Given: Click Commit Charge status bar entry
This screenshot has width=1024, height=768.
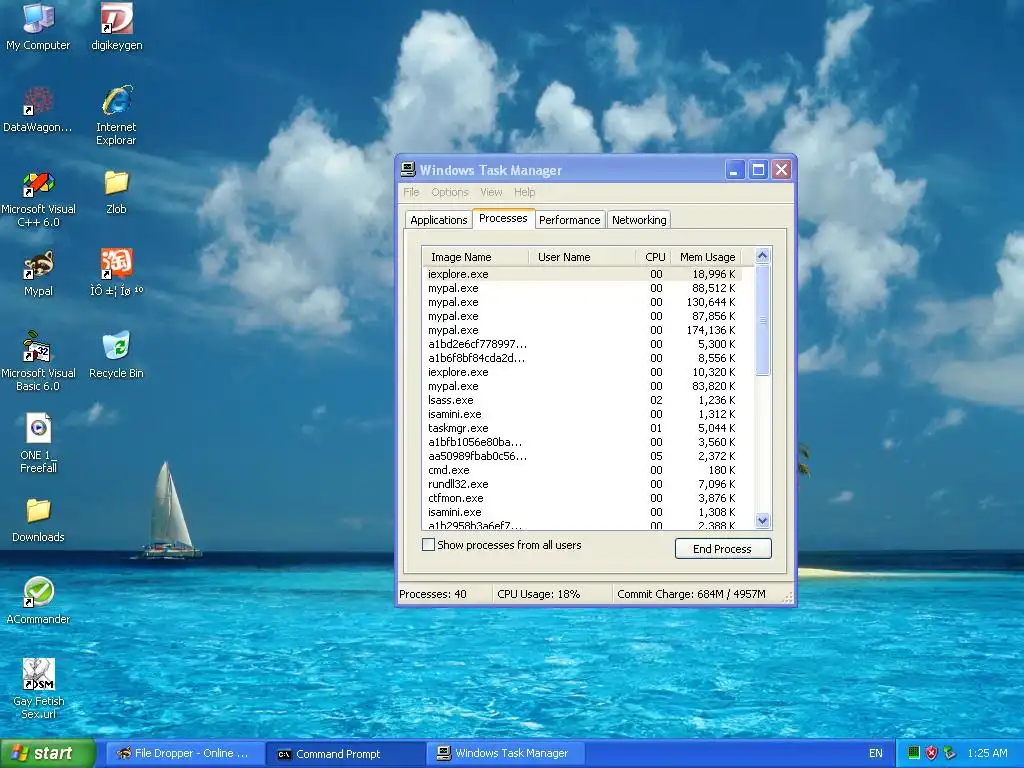Looking at the screenshot, I should pyautogui.click(x=691, y=594).
